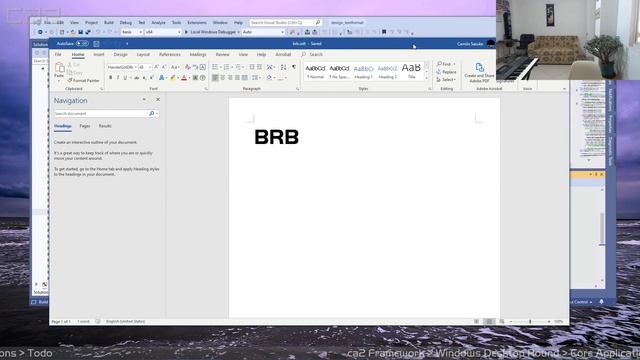Click the Decrease Indent icon
Screen dimensions: 640x360
tap(252, 67)
